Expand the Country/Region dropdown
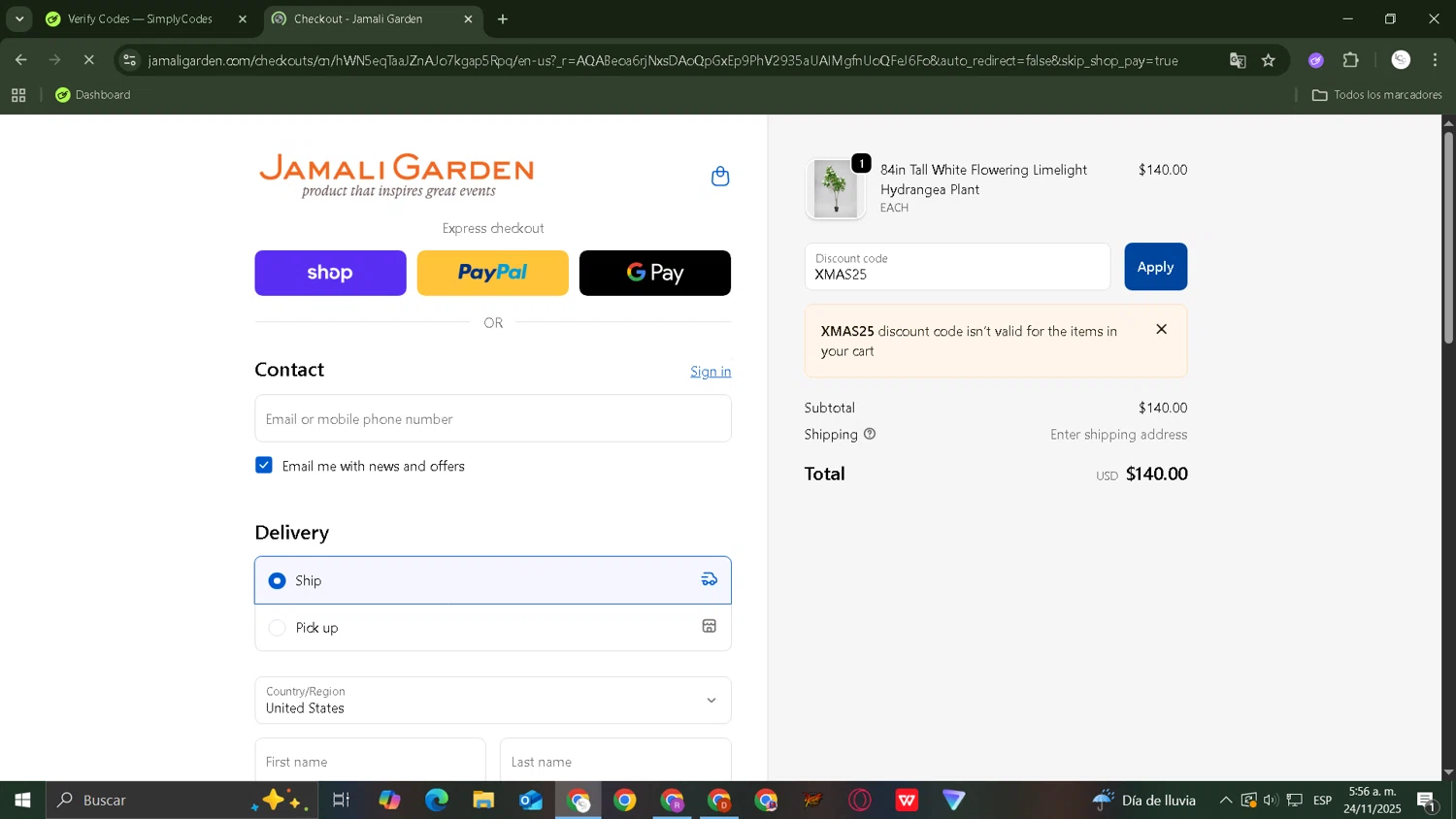The width and height of the screenshot is (1456, 819). (x=493, y=700)
